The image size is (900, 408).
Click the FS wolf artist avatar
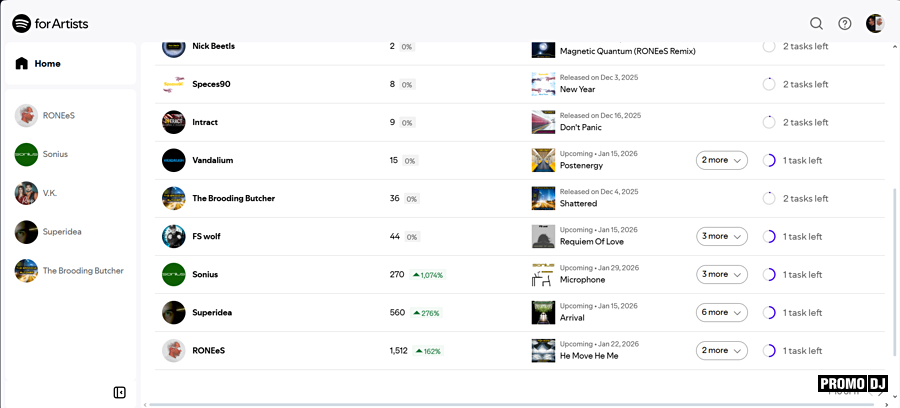click(x=174, y=236)
